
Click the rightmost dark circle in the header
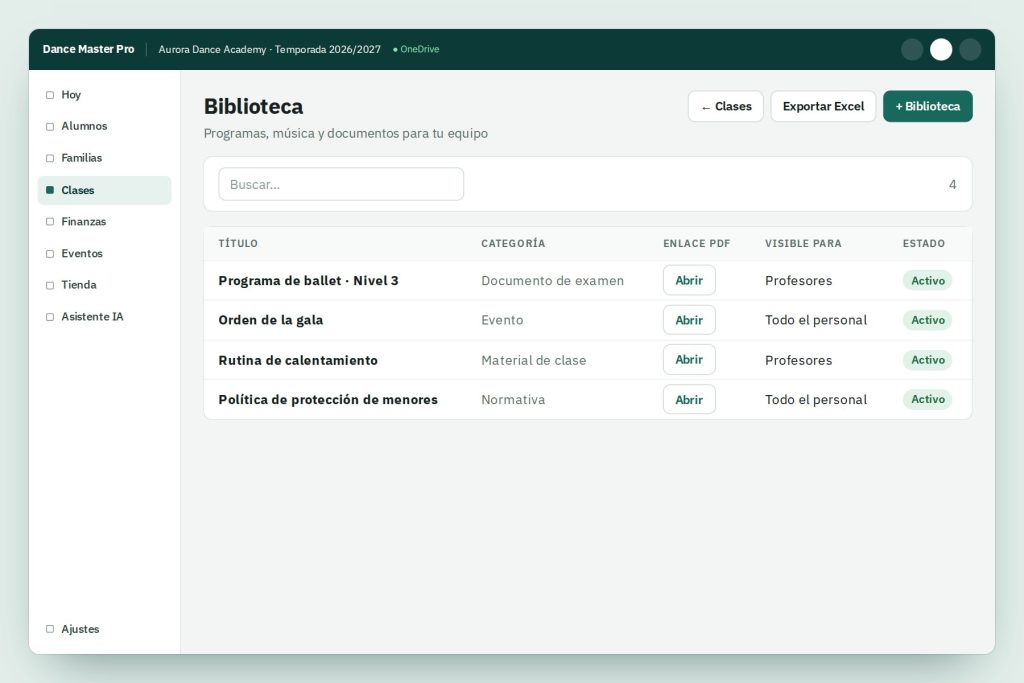tap(970, 50)
